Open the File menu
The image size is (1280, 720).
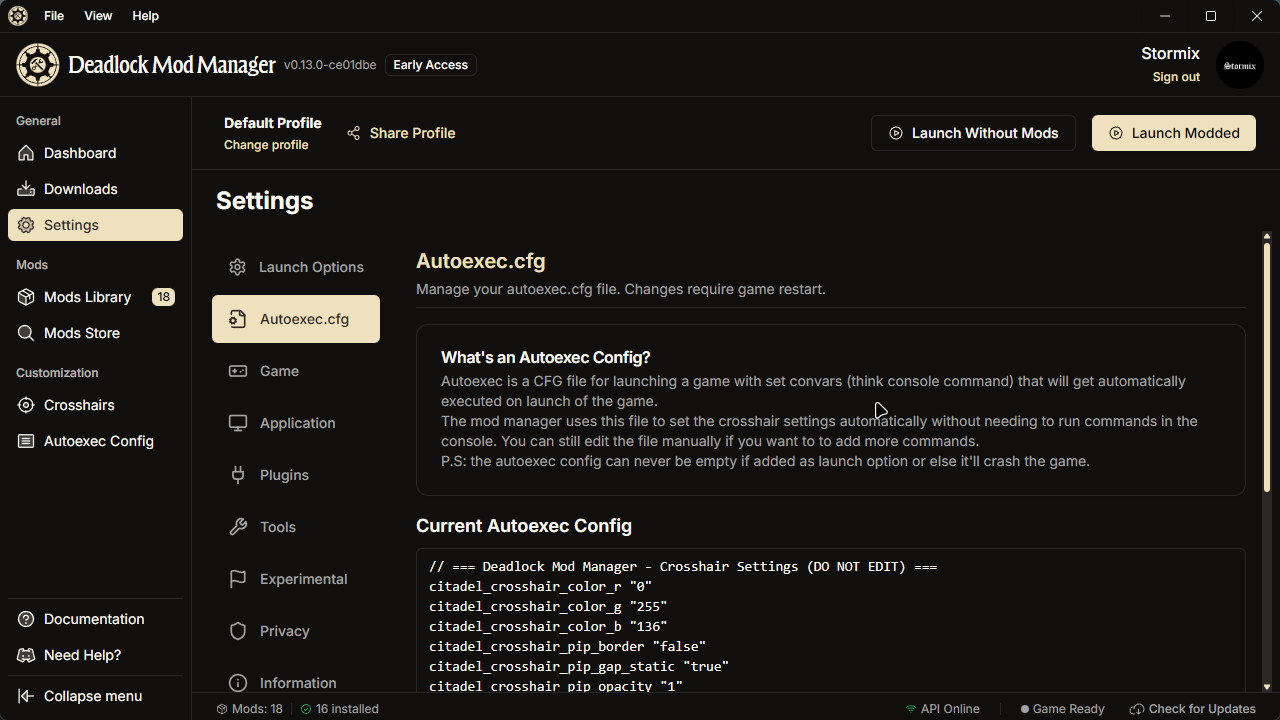[54, 16]
